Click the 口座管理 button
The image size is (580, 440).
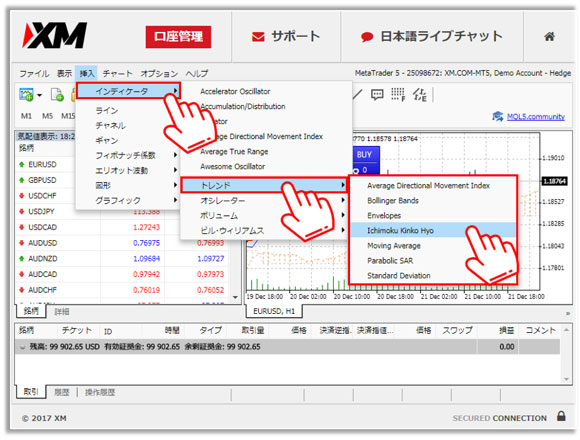pyautogui.click(x=178, y=37)
